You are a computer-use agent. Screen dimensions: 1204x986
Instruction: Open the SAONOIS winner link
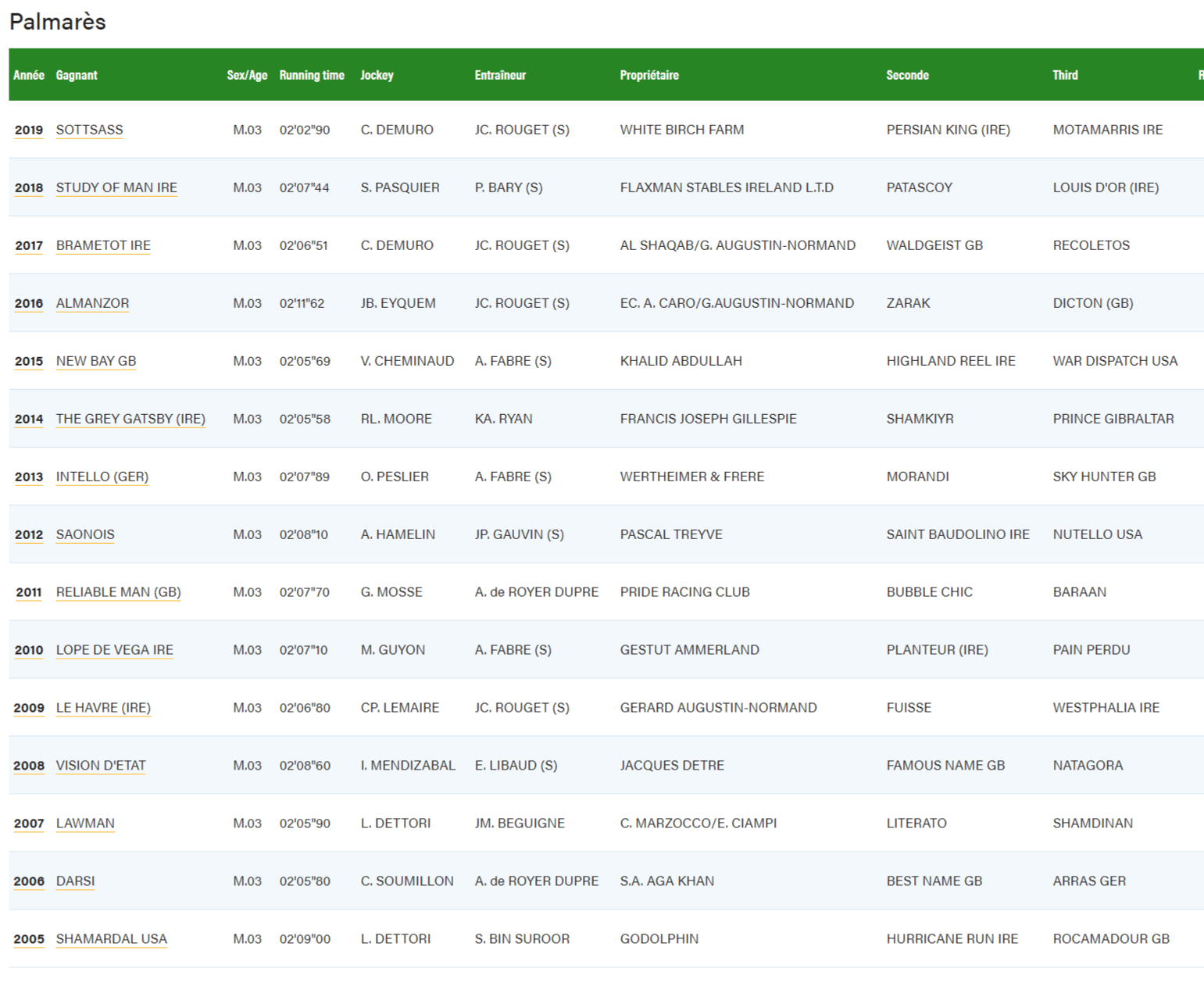coord(85,534)
